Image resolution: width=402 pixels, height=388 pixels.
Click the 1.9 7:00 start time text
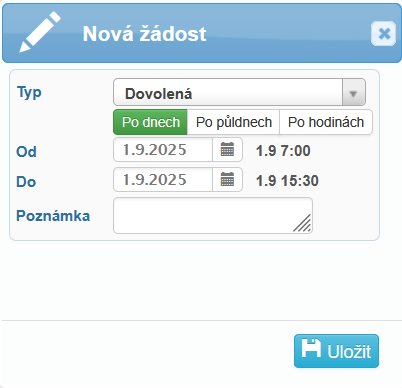click(283, 151)
